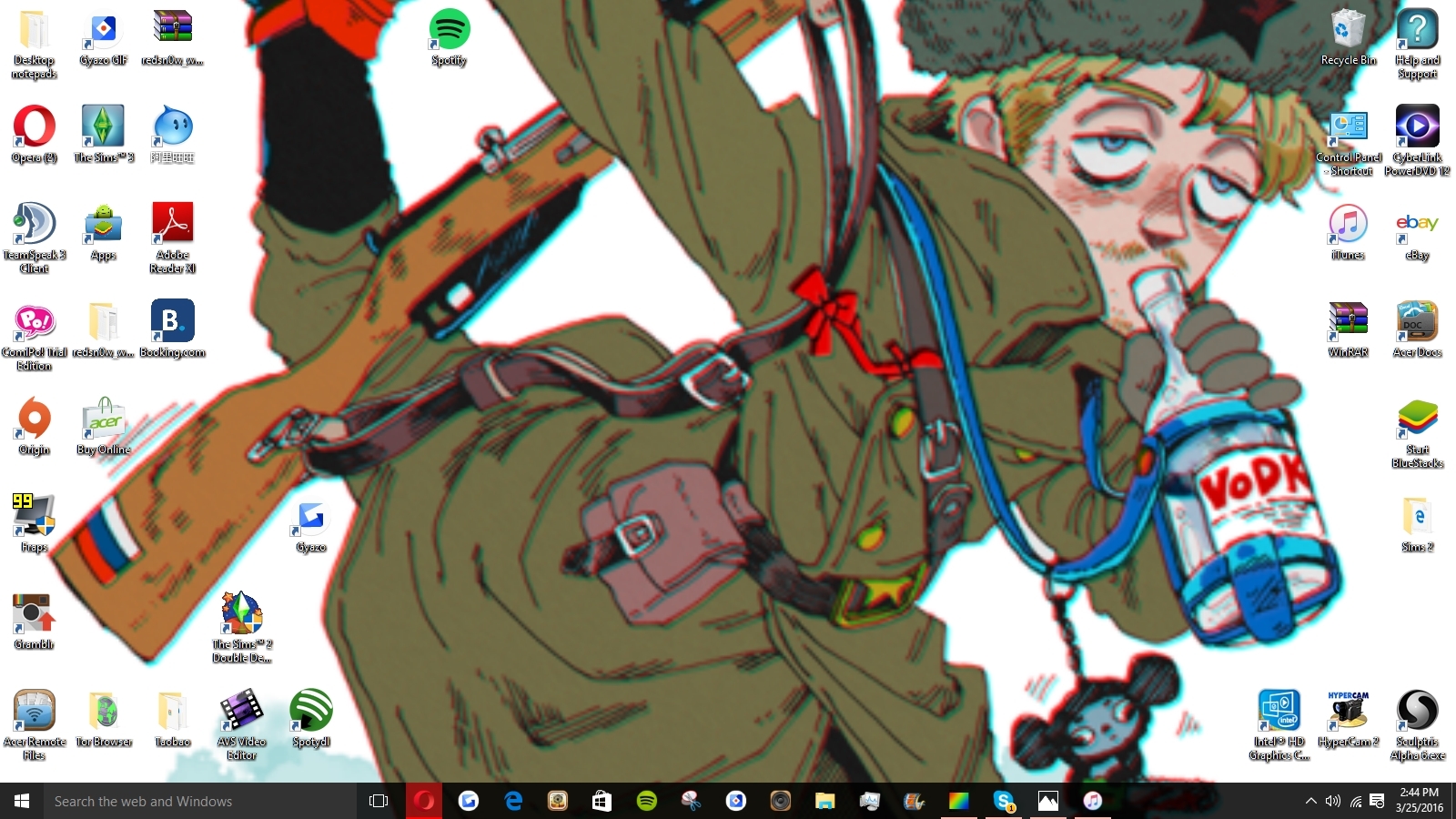Open Task View from the taskbar
Image resolution: width=1456 pixels, height=819 pixels.
pyautogui.click(x=379, y=801)
